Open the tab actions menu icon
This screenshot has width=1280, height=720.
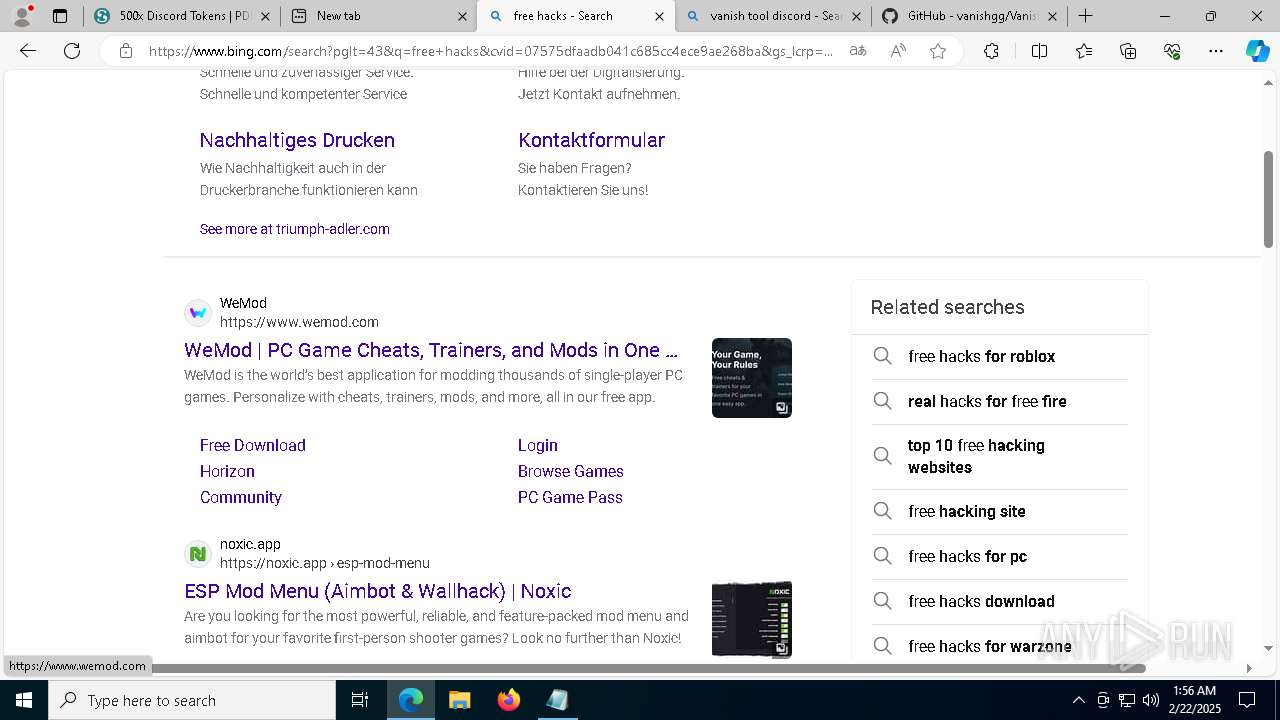click(x=60, y=16)
